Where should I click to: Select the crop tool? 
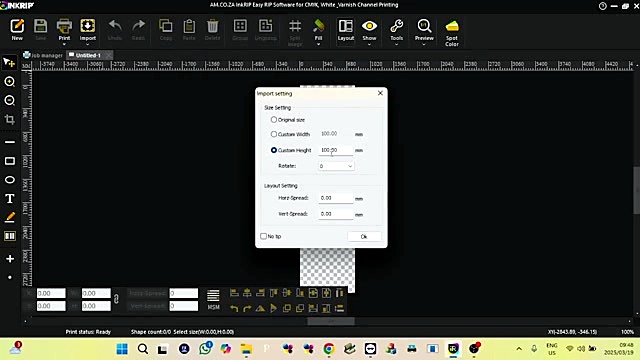pyautogui.click(x=9, y=119)
